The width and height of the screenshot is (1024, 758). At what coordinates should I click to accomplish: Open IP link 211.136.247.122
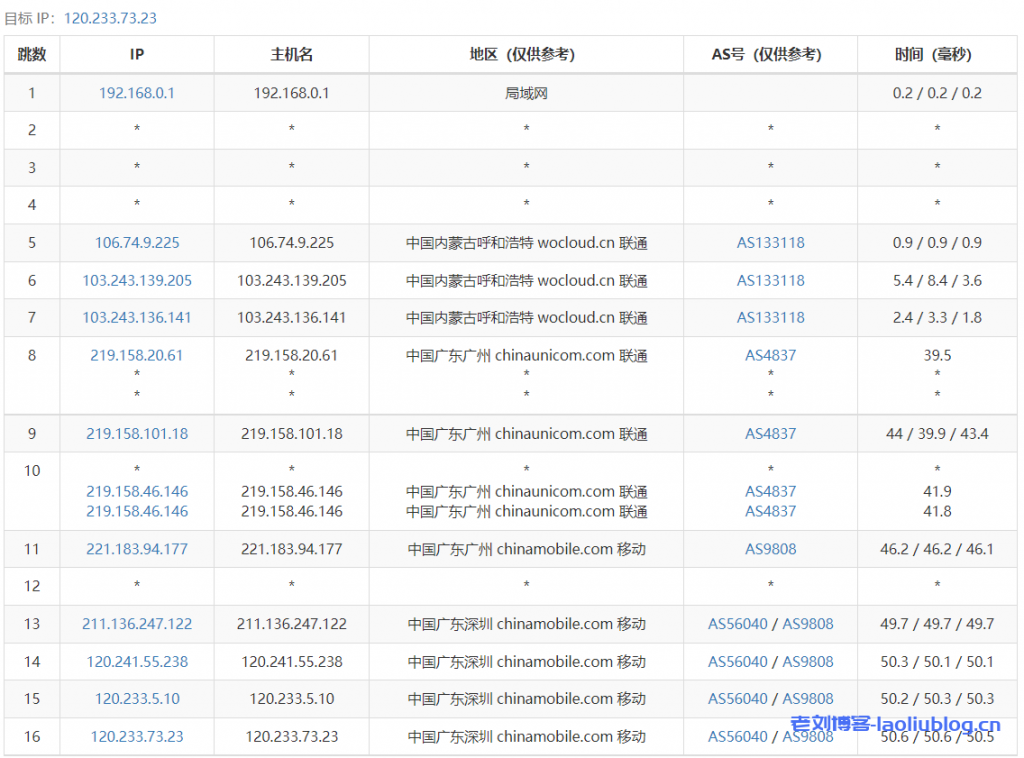(137, 623)
